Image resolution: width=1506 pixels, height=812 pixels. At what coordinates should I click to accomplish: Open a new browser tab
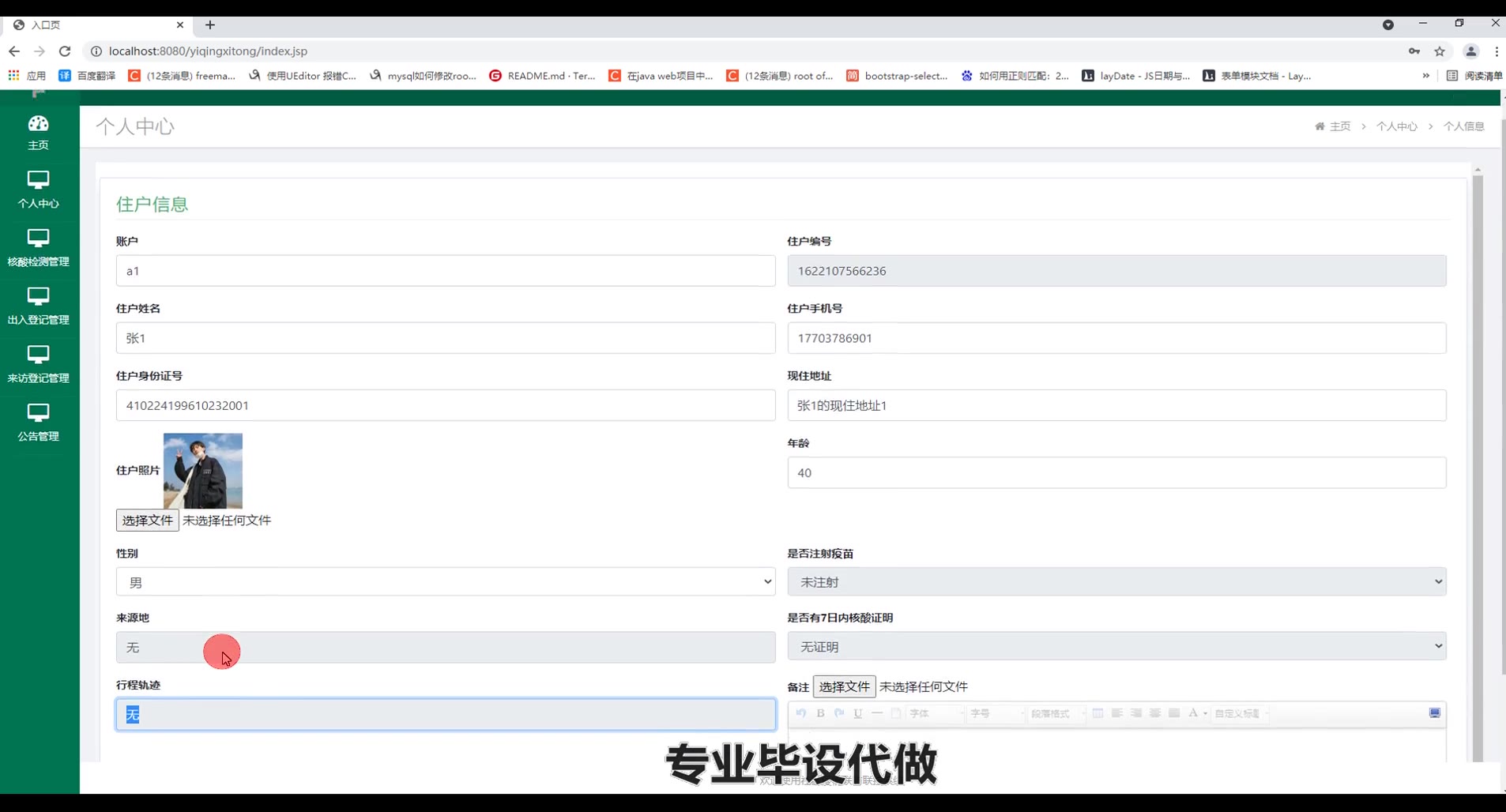click(210, 25)
